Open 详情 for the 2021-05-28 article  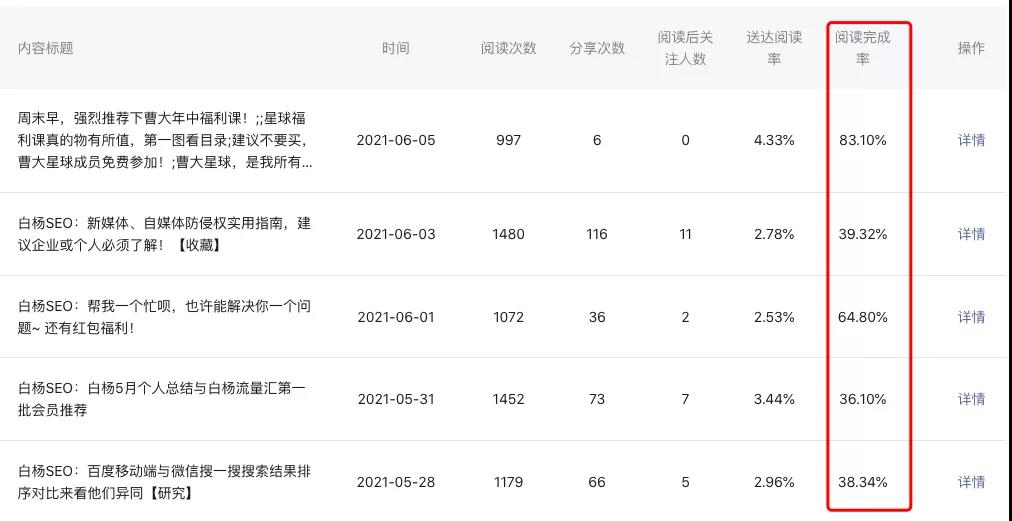(x=971, y=482)
